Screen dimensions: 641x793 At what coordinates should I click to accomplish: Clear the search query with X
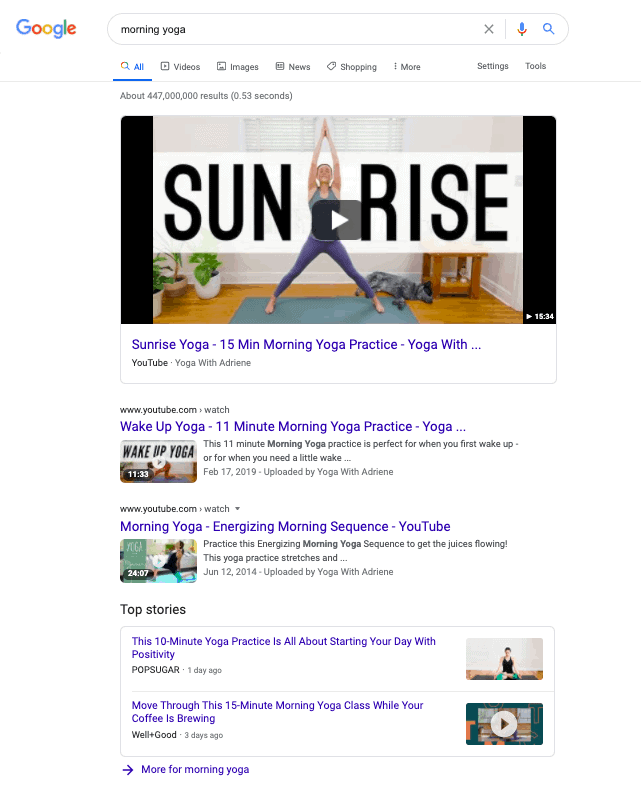489,29
